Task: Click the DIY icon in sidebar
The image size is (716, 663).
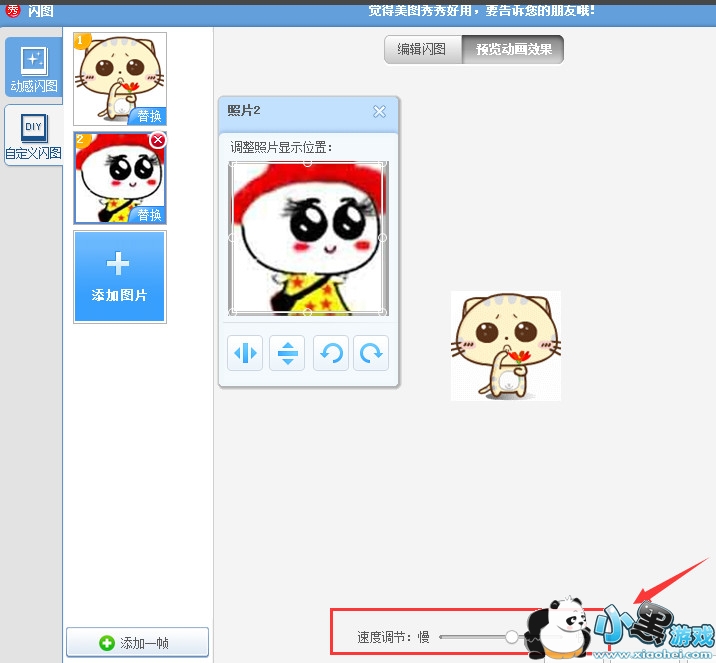Action: coord(34,128)
